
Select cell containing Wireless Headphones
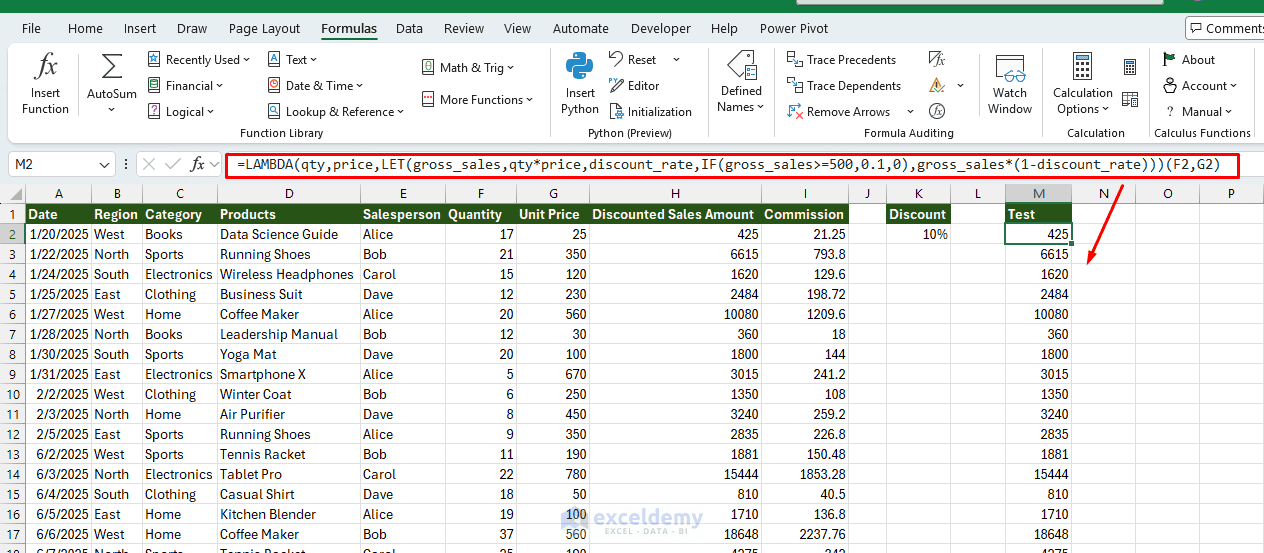click(x=288, y=274)
